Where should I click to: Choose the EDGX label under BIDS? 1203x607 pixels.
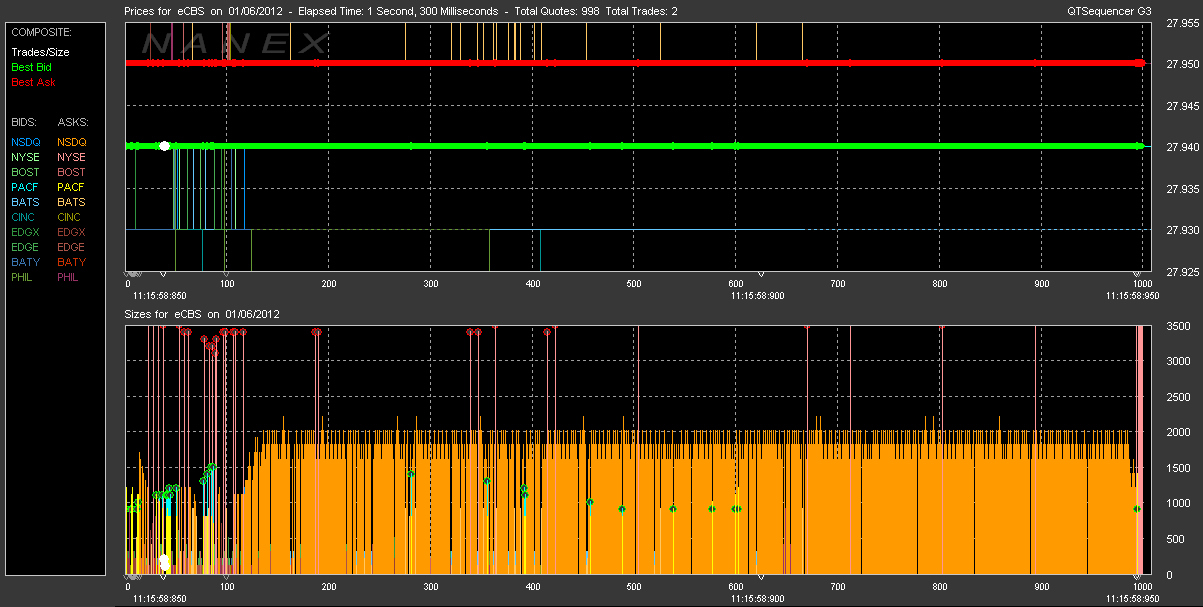[26, 232]
